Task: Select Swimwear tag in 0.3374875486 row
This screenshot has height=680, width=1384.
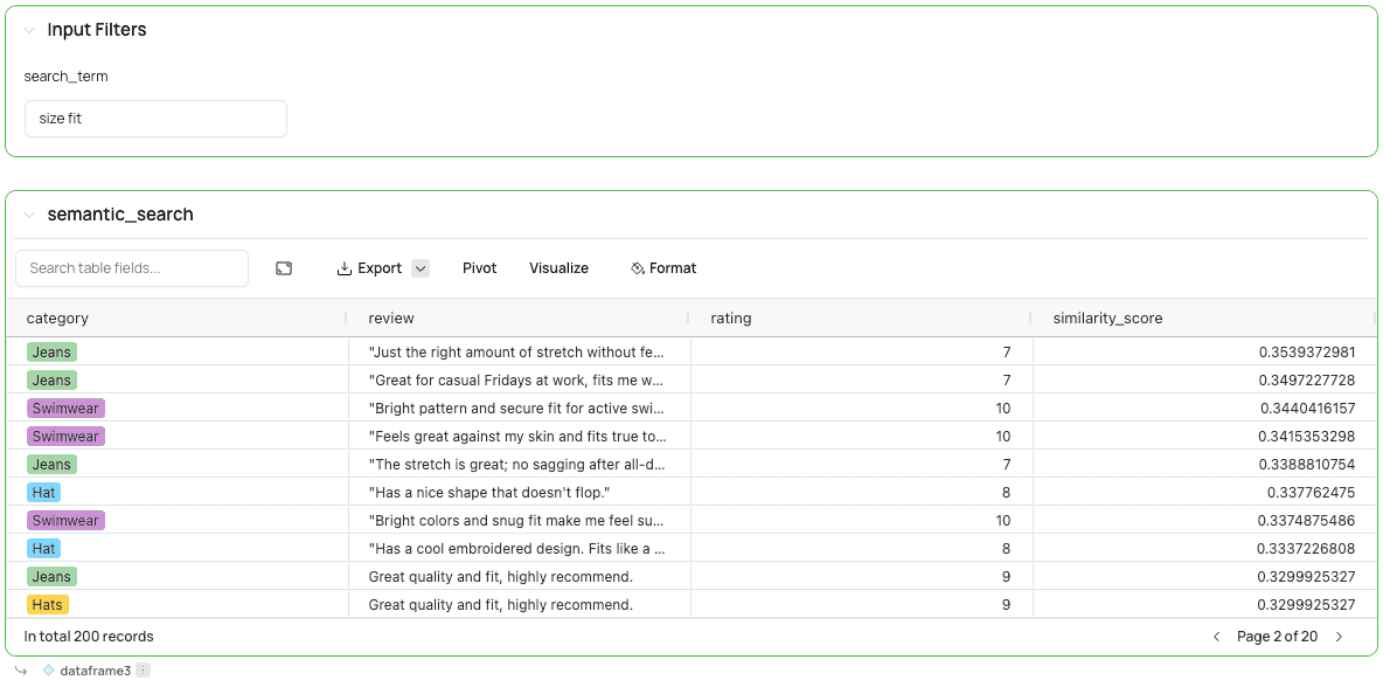Action: point(65,520)
